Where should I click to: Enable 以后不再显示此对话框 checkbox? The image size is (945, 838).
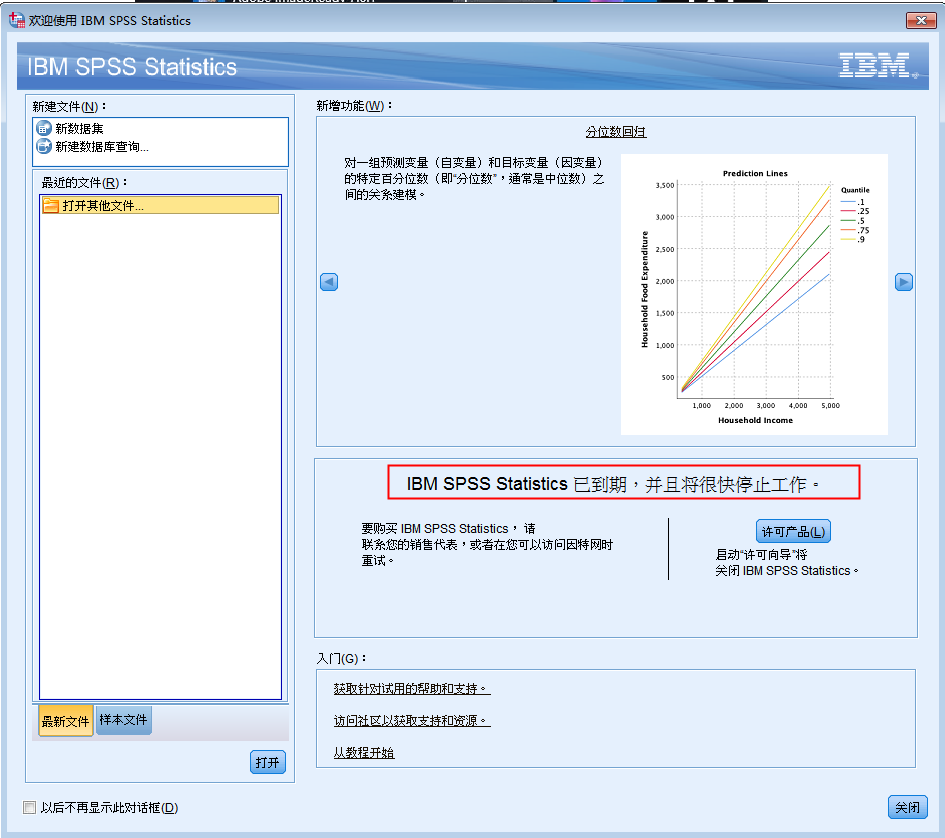pyautogui.click(x=29, y=807)
